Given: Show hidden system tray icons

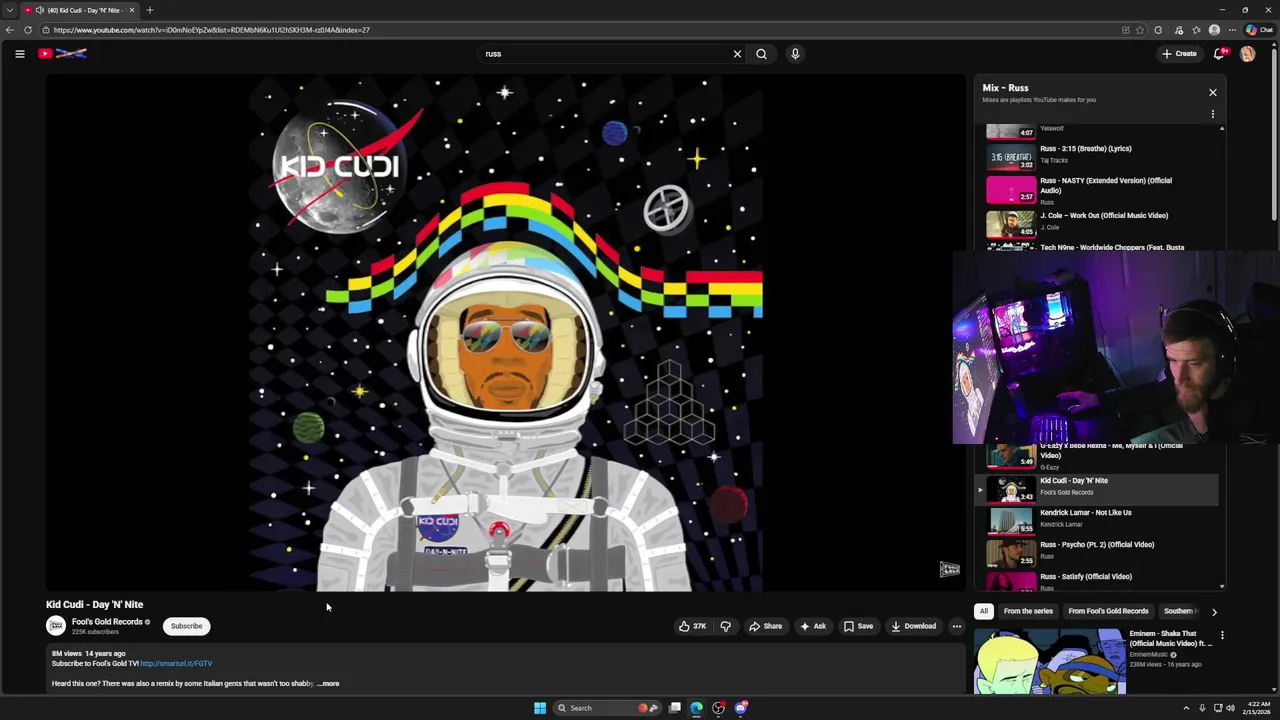Looking at the screenshot, I should 1186,708.
